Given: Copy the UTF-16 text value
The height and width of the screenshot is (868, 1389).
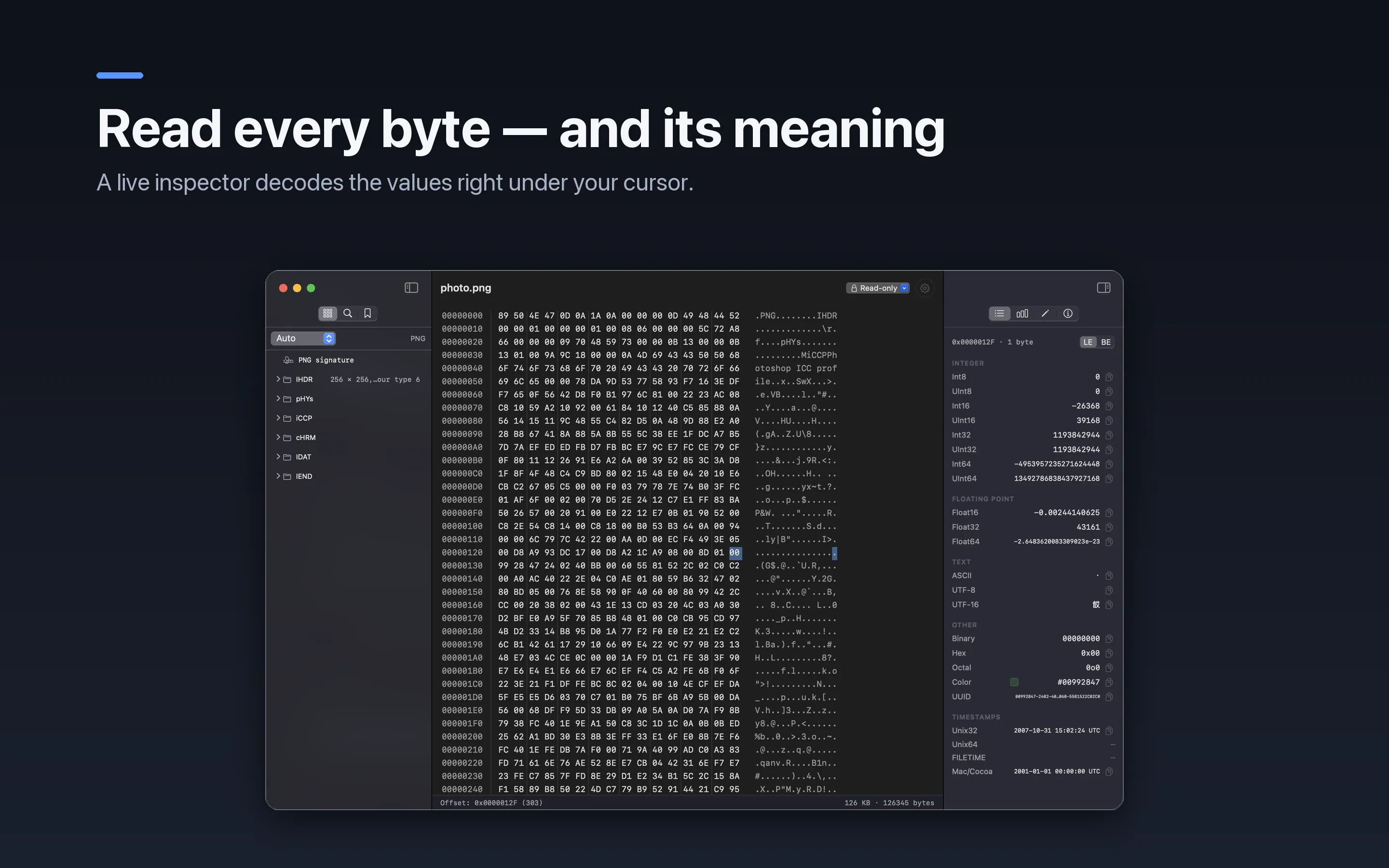Looking at the screenshot, I should point(1109,605).
